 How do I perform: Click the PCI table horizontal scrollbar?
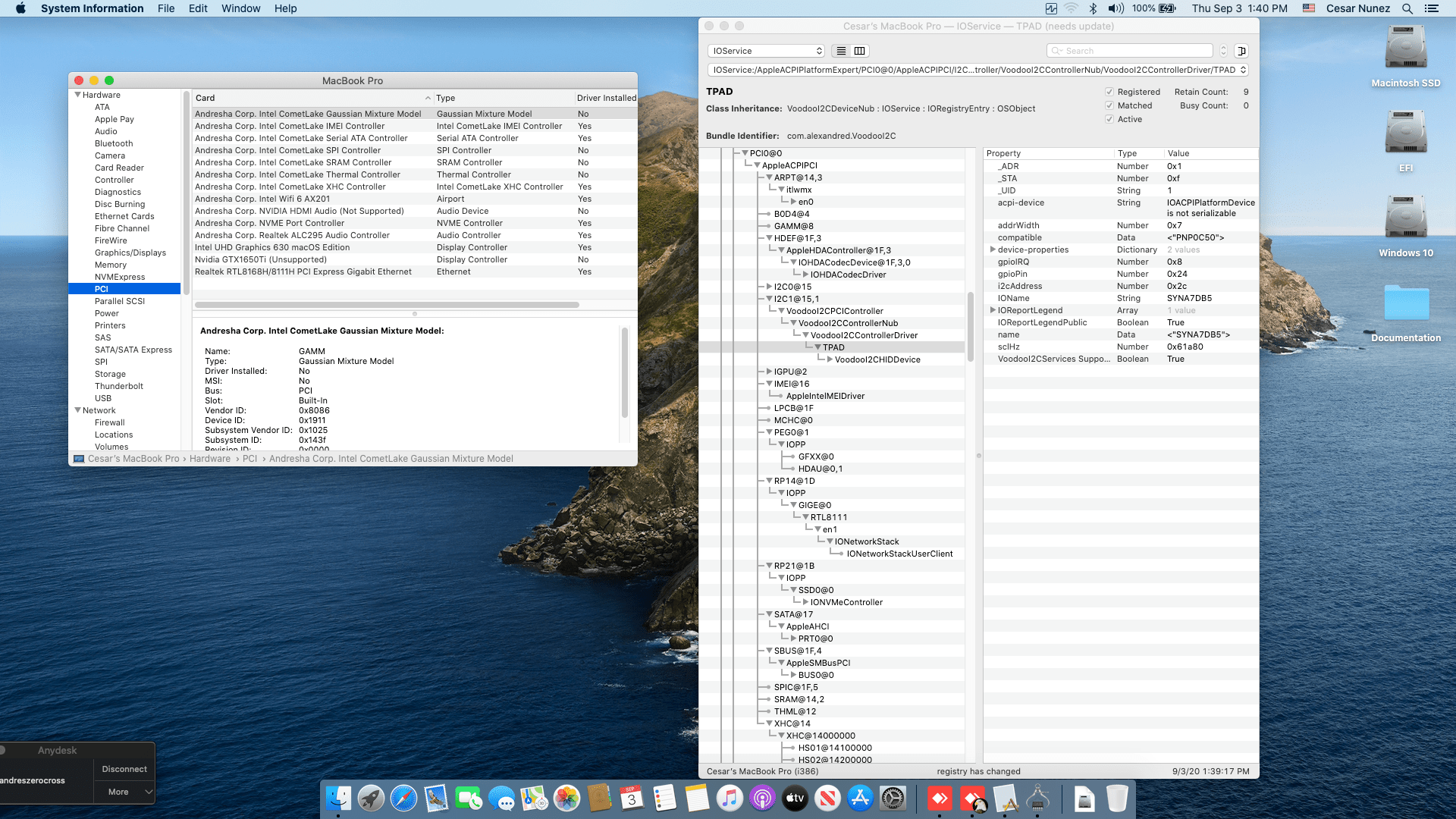point(387,305)
